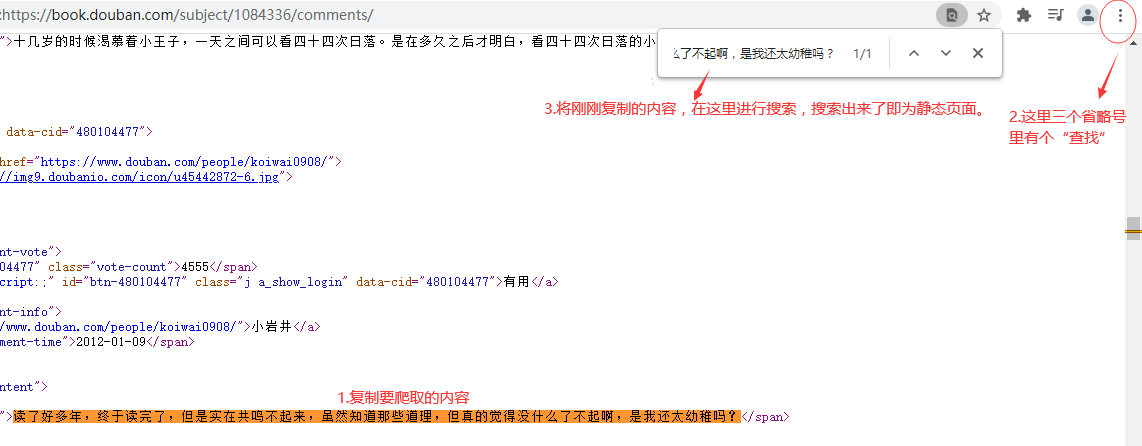Open Chrome's three-dot menu
Screen dimensions: 1142x446
[x=1120, y=15]
